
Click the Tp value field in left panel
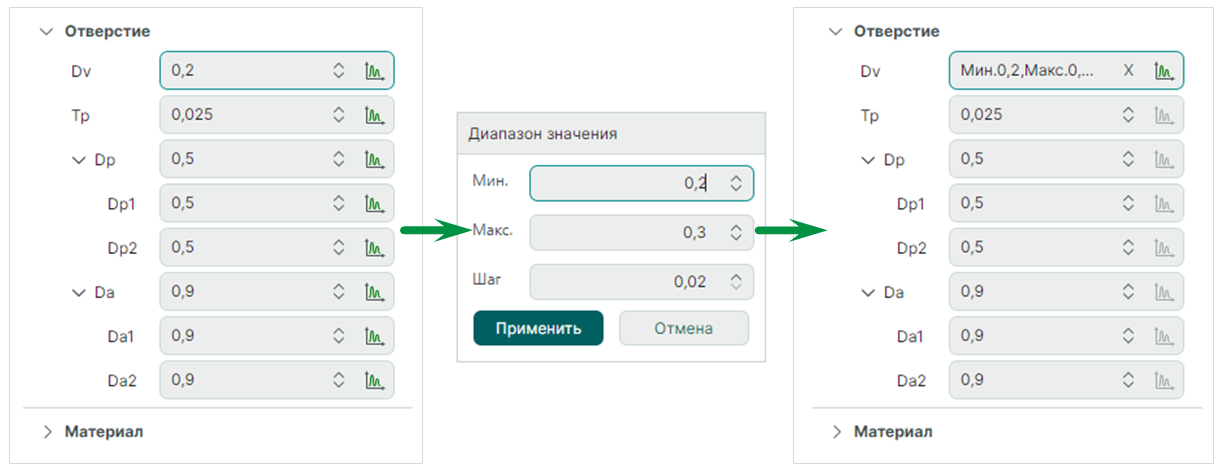tap(245, 115)
